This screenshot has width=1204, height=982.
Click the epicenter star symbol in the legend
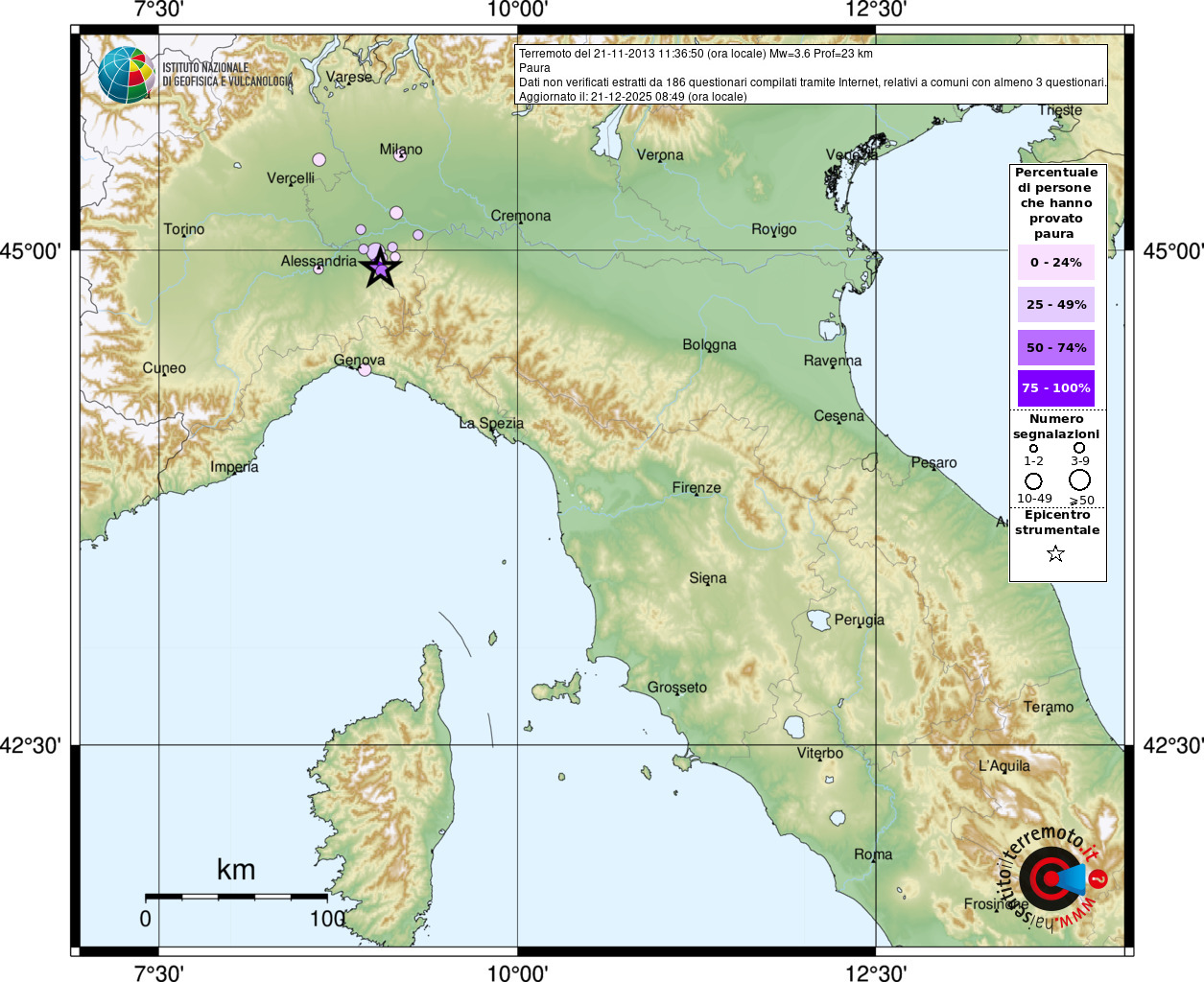pos(1055,553)
